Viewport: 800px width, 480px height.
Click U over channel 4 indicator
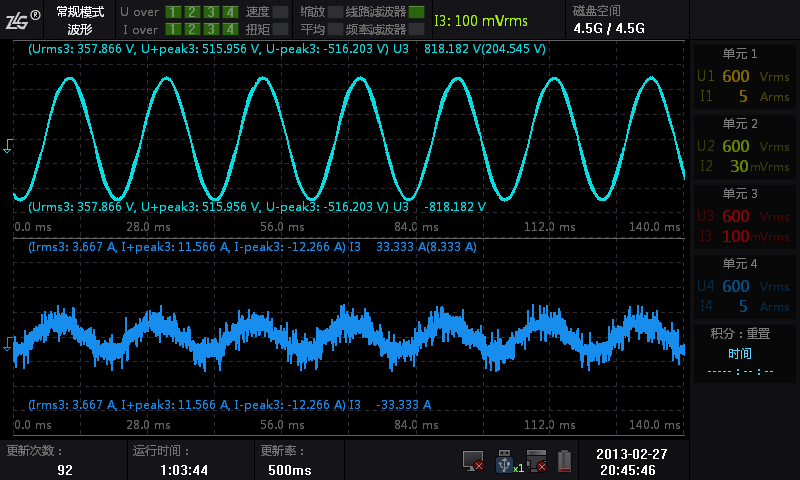tap(230, 12)
